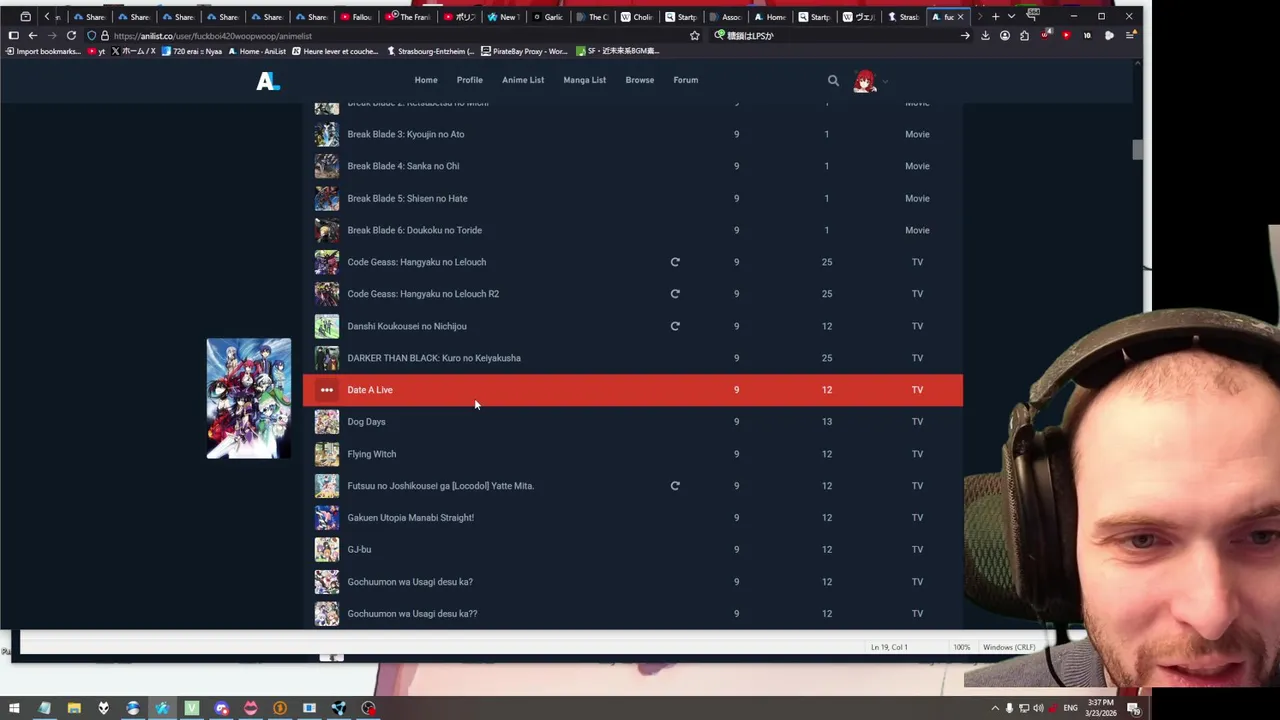This screenshot has width=1280, height=720.
Task: Open the Anime List nav item
Action: click(523, 80)
